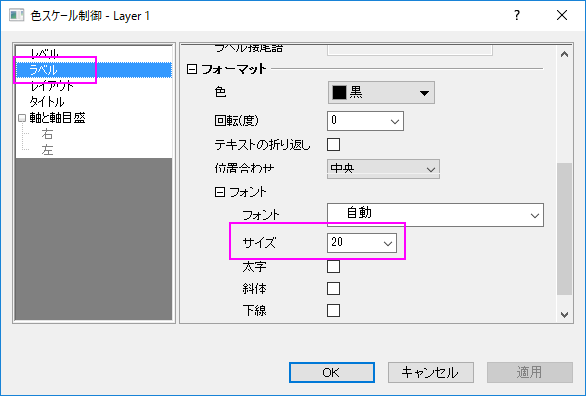This screenshot has height=396, width=586.
Task: Select the 左 axis item
Action: coord(47,150)
